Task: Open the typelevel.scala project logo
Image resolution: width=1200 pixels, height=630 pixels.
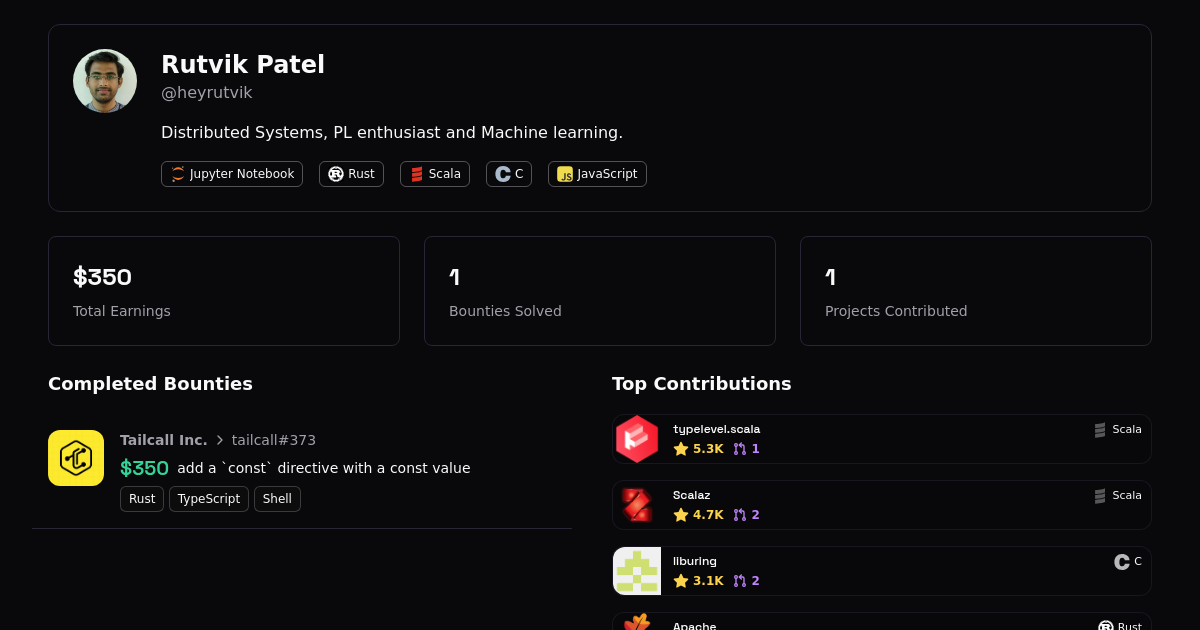Action: coord(637,439)
